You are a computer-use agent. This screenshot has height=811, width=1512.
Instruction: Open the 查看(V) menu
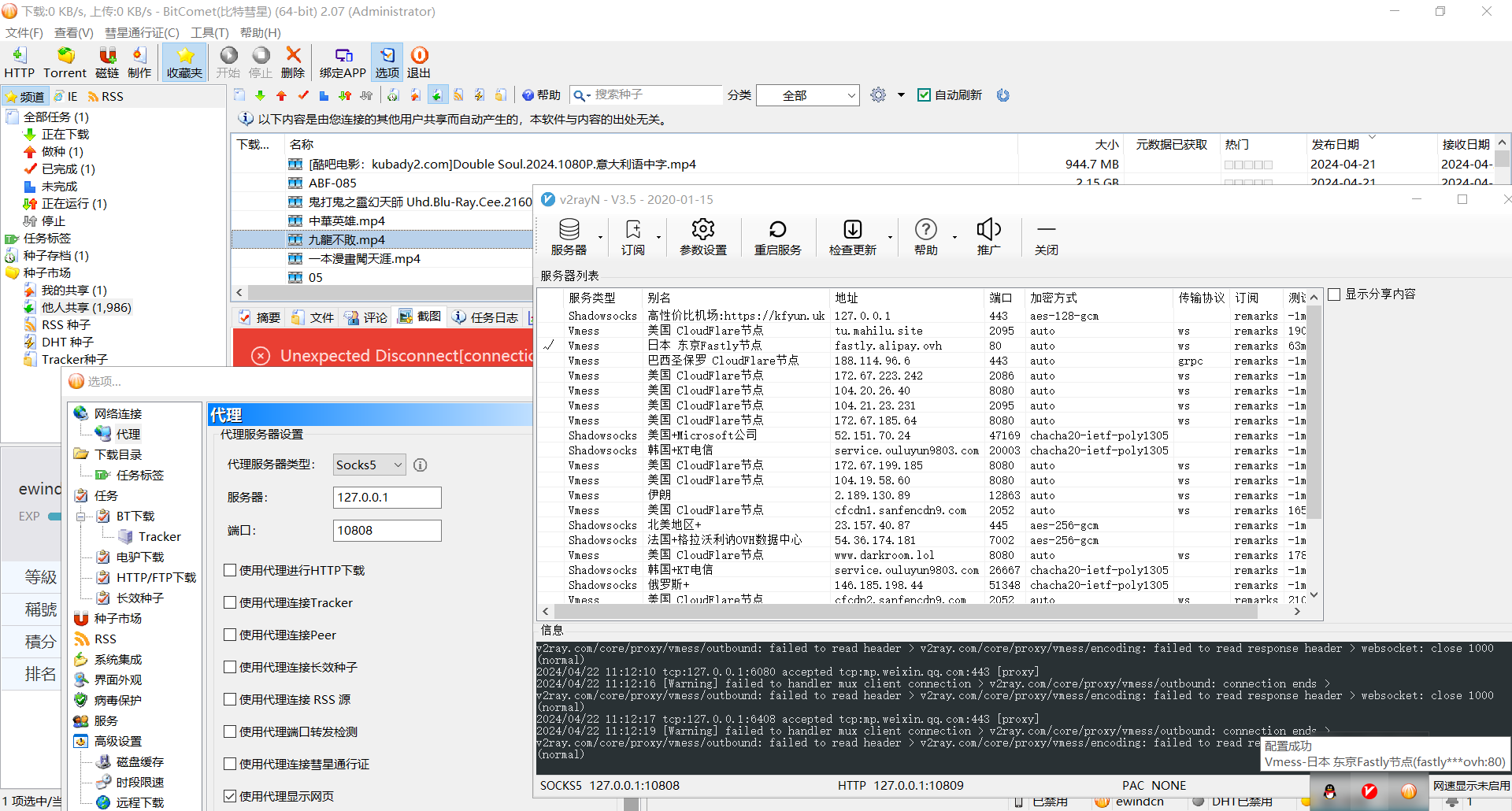click(74, 32)
